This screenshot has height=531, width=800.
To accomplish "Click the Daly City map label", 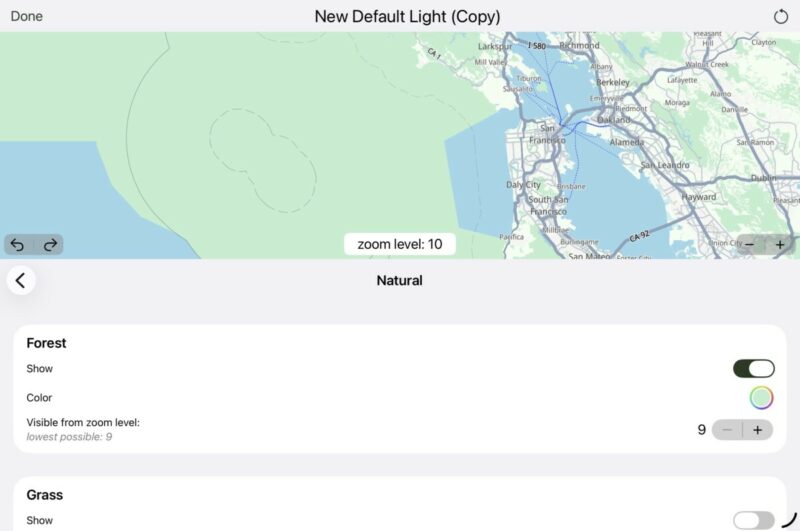I will click(523, 185).
